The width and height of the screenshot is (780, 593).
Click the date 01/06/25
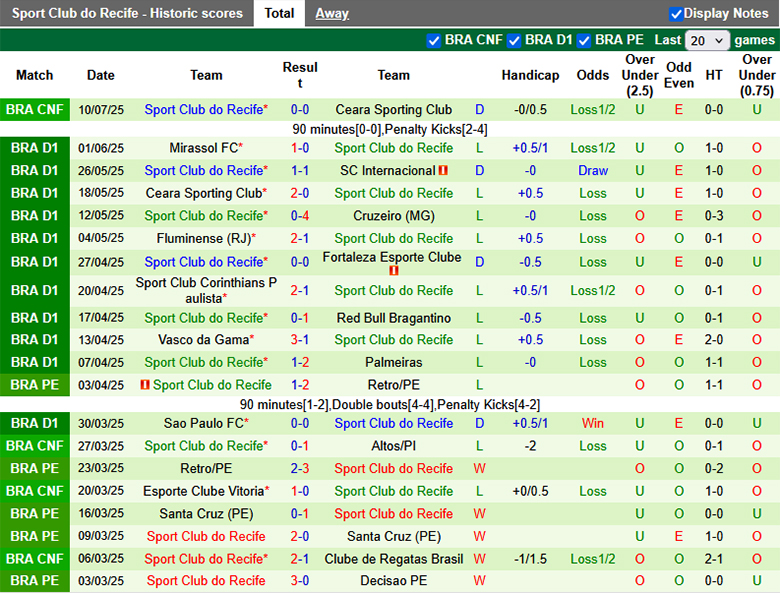pyautogui.click(x=101, y=148)
